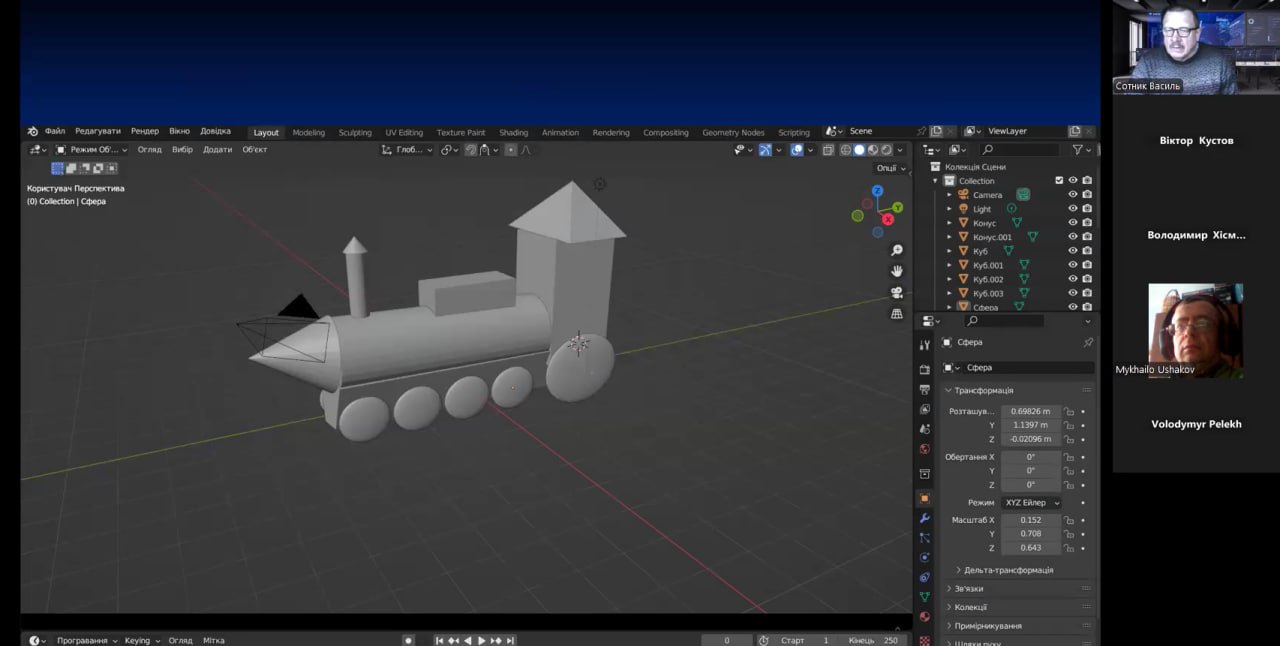This screenshot has width=1280, height=646.
Task: Open the XYZ Ейлер rotation mode dropdown
Action: [x=1030, y=503]
